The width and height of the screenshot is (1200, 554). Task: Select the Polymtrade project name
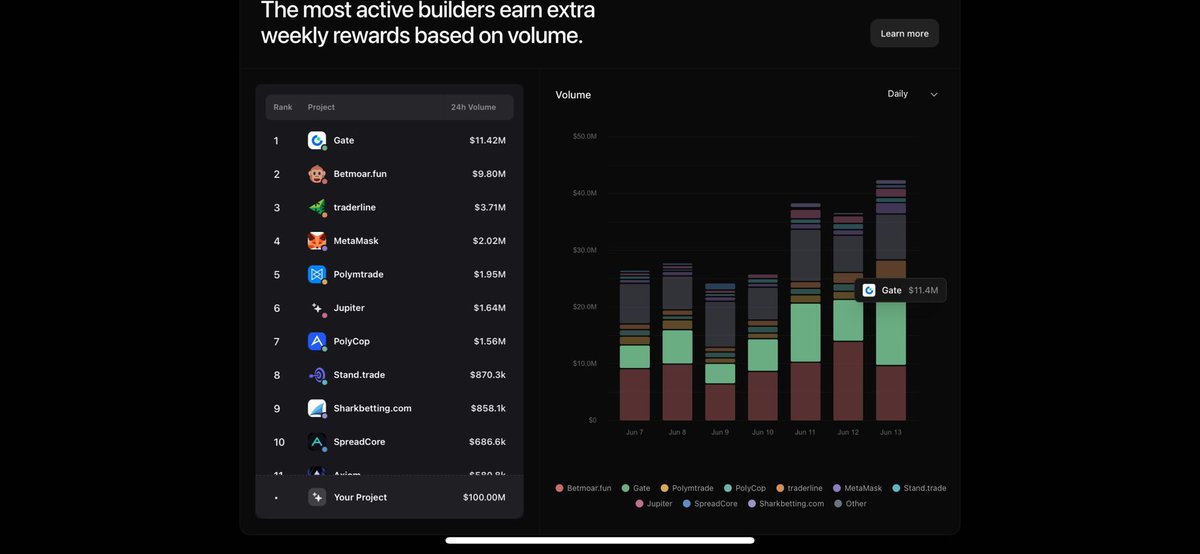click(358, 275)
